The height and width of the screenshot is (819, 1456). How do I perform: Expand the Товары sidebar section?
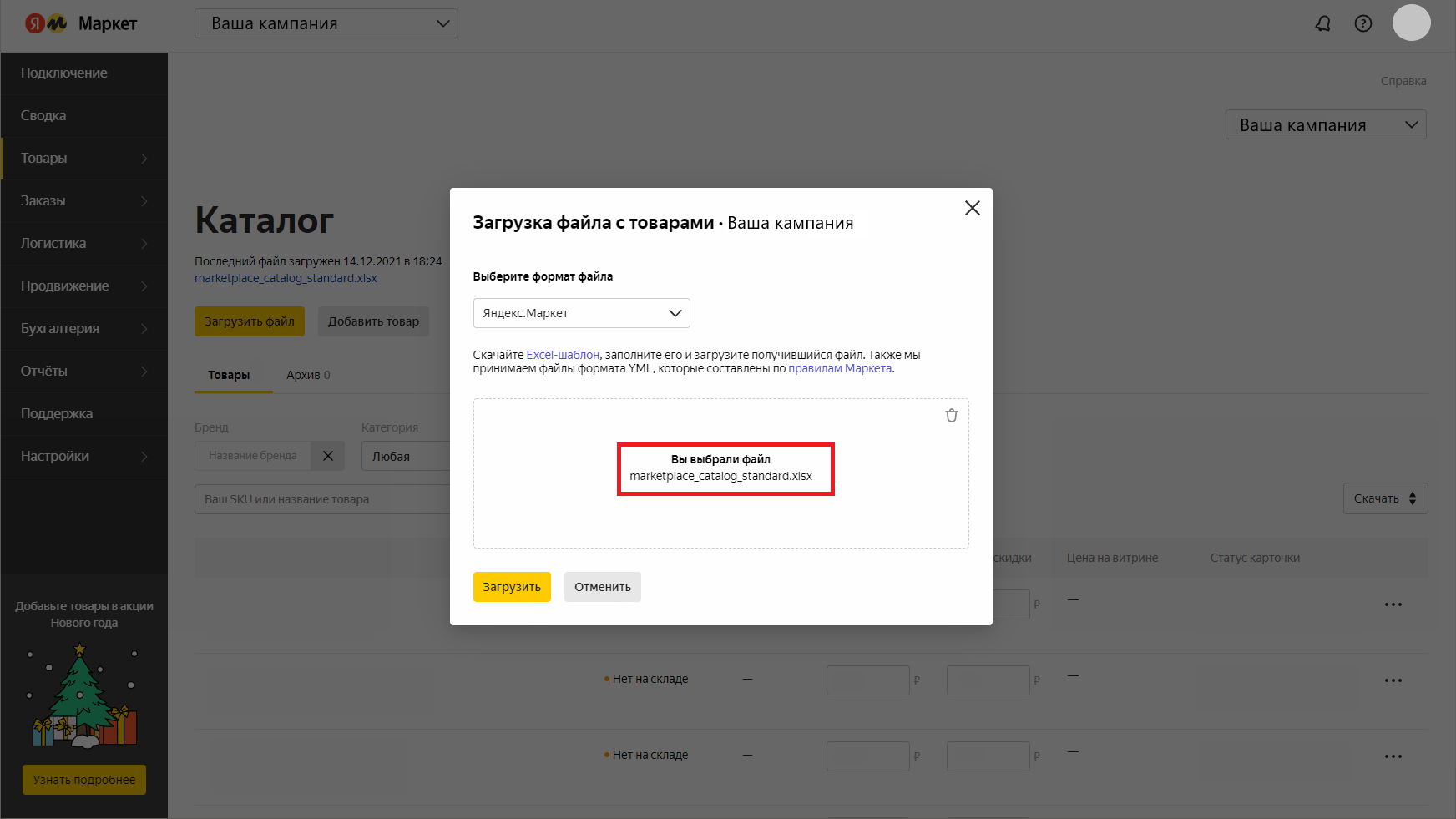[83, 159]
